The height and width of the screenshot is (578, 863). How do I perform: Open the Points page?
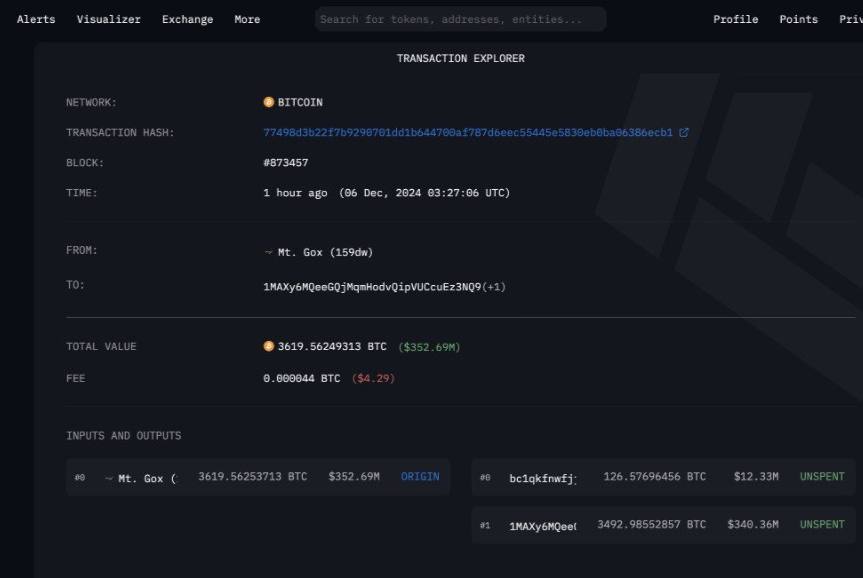click(x=798, y=19)
